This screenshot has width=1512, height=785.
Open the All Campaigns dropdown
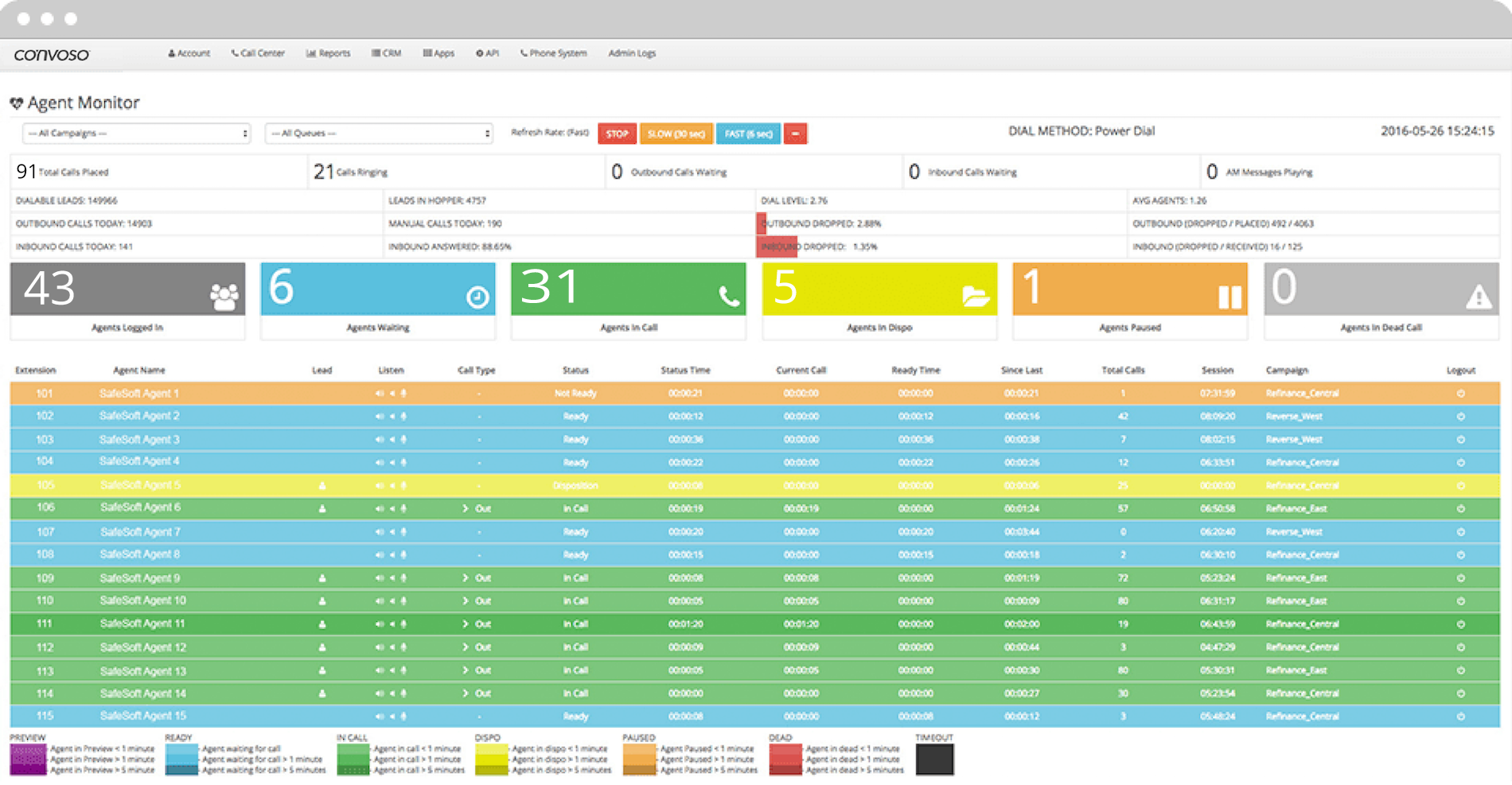pyautogui.click(x=136, y=134)
